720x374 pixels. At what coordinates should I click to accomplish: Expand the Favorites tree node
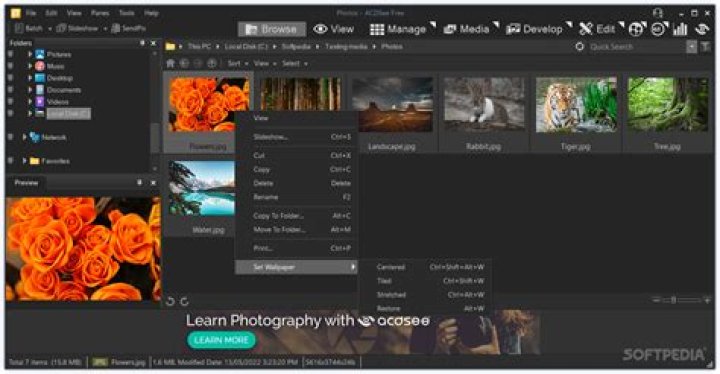click(x=24, y=161)
